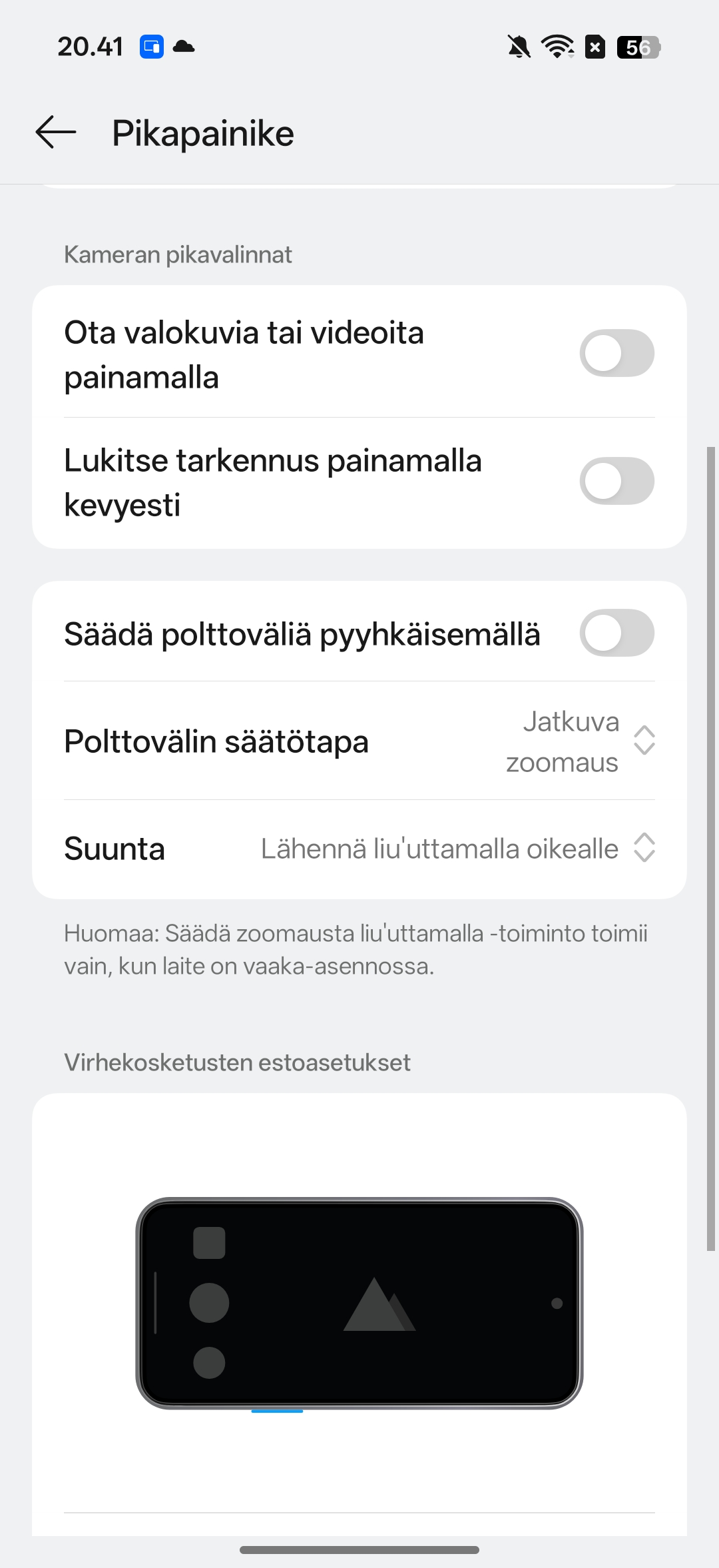
Task: Tap the cloud status bar icon
Action: point(184,47)
